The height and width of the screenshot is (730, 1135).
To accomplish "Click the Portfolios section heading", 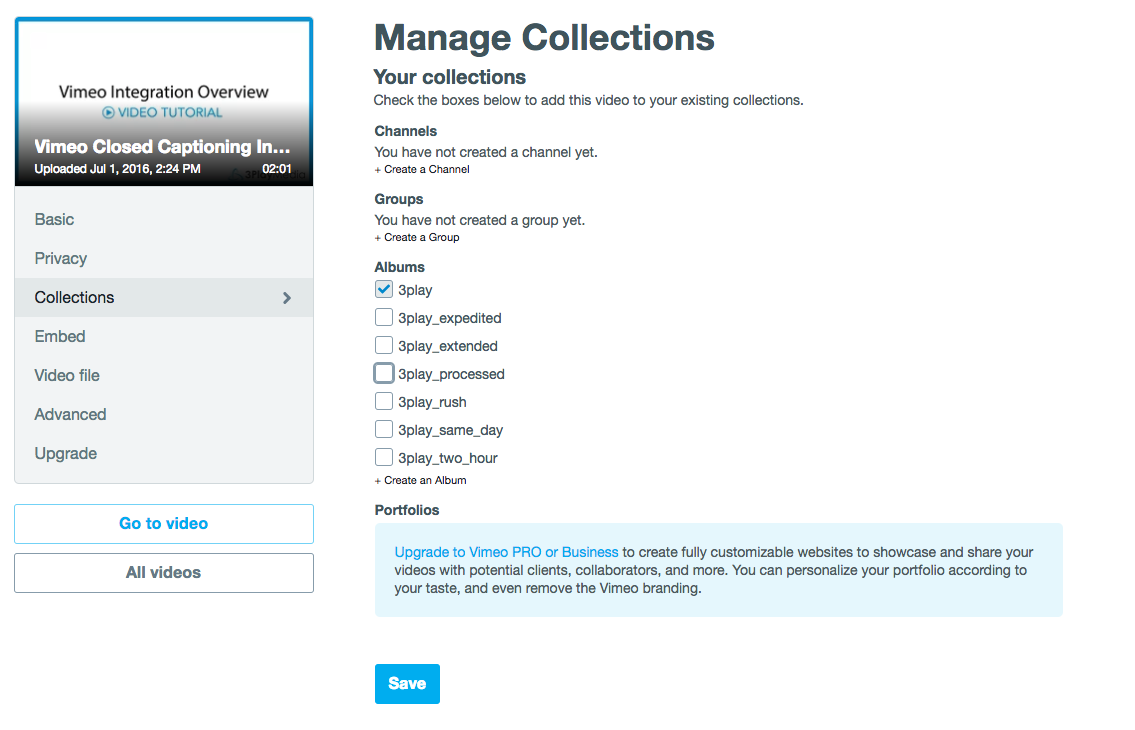I will coord(407,510).
